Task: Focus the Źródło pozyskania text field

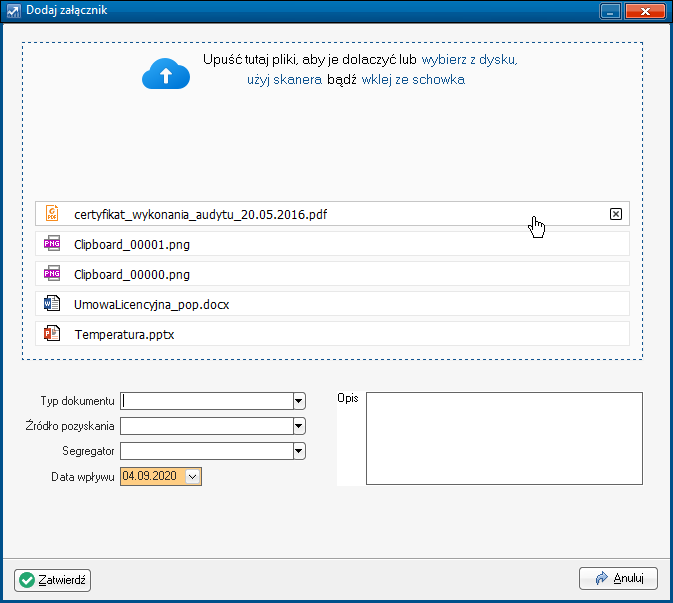Action: pos(207,426)
